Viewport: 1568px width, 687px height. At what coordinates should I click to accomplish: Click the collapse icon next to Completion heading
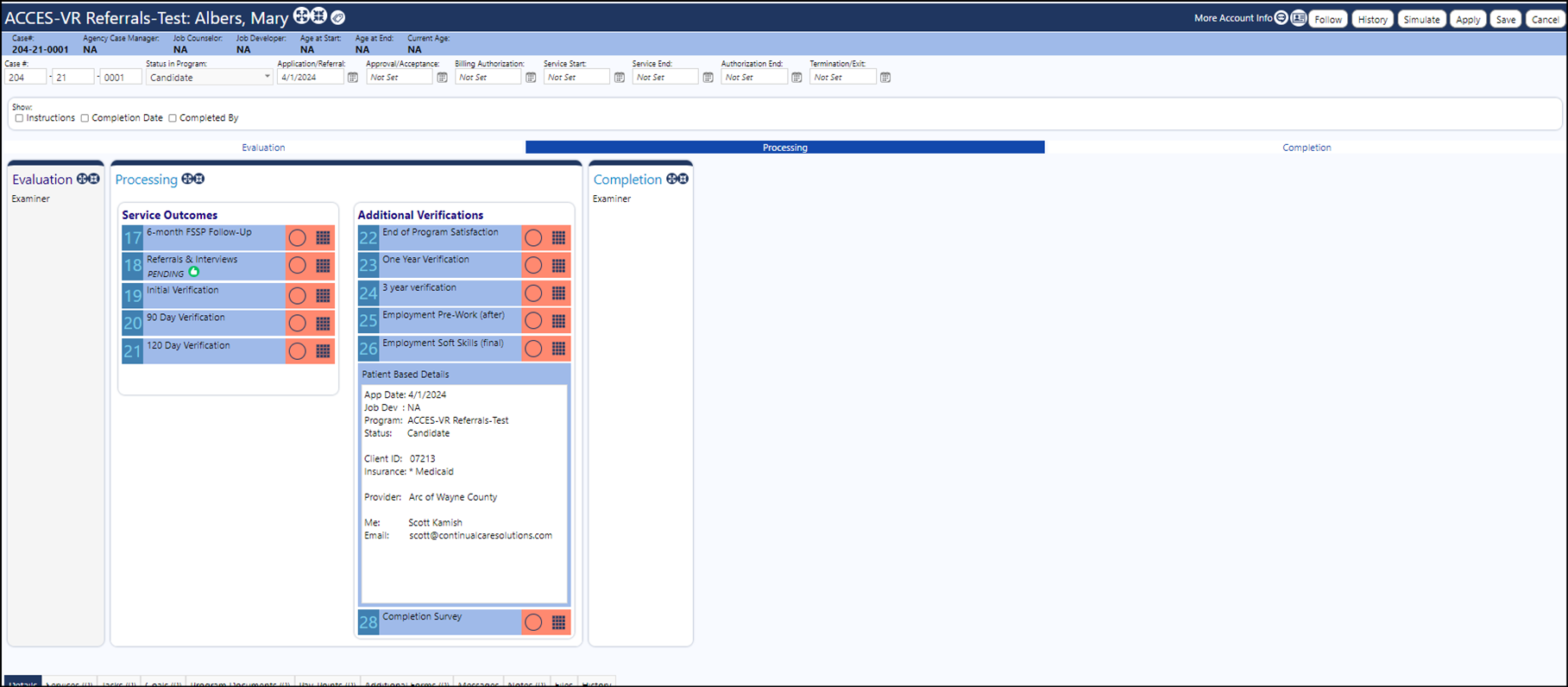click(683, 179)
